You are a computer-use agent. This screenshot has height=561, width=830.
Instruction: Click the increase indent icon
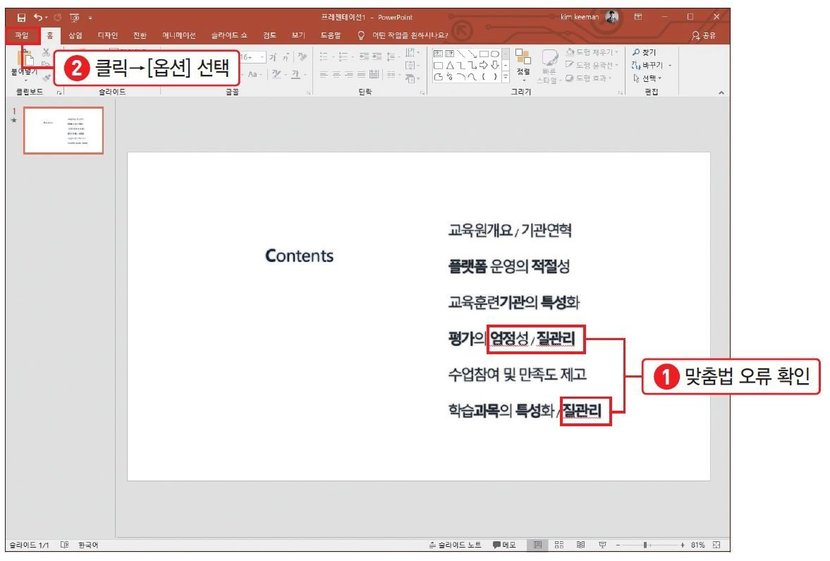[x=376, y=56]
